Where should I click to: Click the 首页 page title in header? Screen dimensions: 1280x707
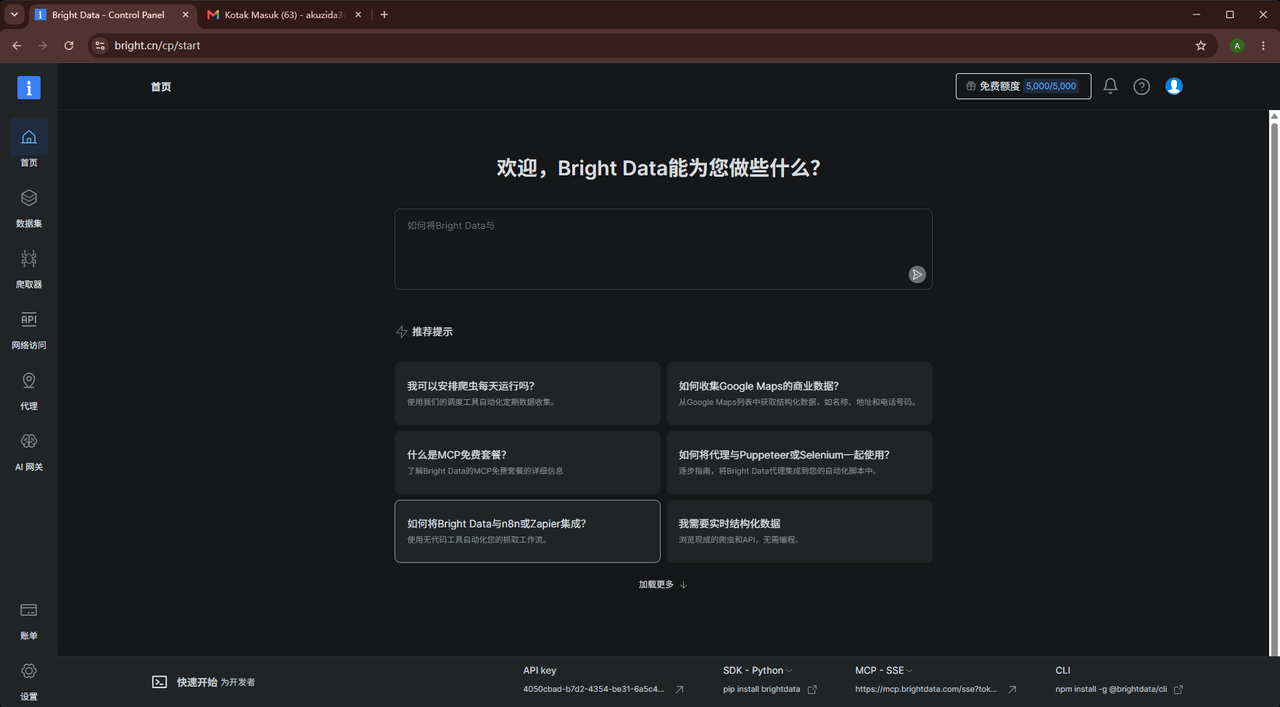(x=161, y=87)
